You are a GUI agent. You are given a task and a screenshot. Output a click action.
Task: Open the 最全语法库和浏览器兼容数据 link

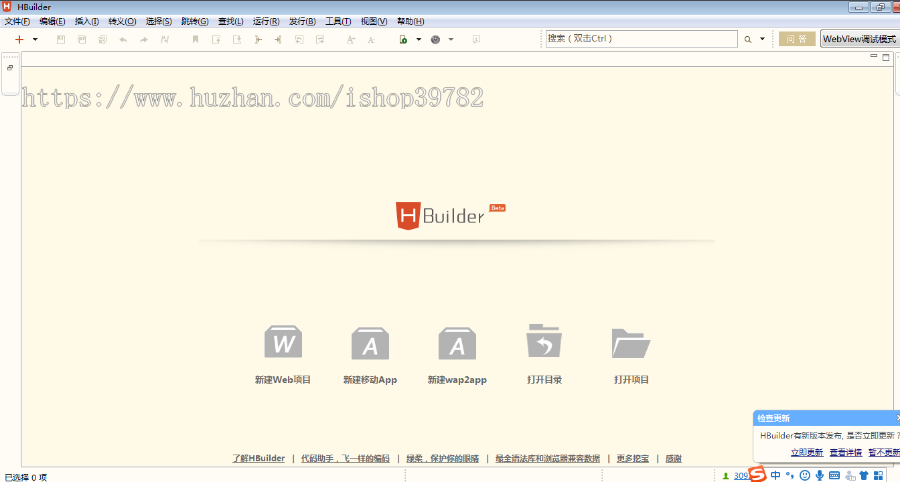[548, 458]
